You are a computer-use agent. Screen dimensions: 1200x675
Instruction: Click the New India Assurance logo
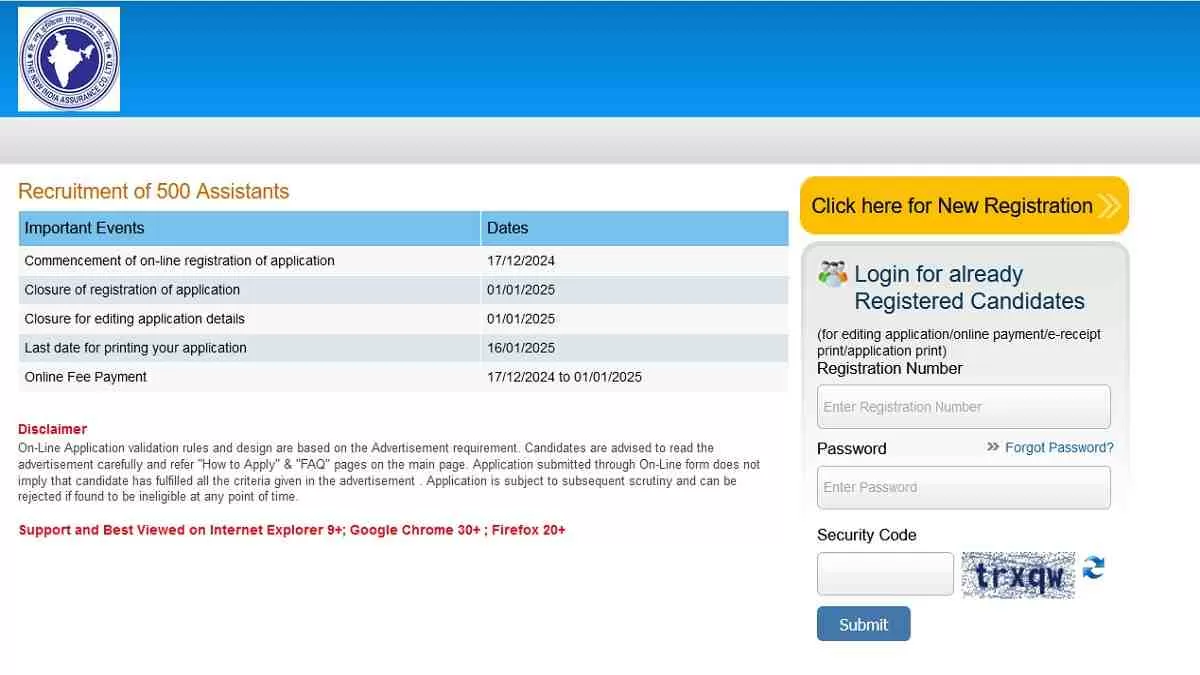point(69,57)
